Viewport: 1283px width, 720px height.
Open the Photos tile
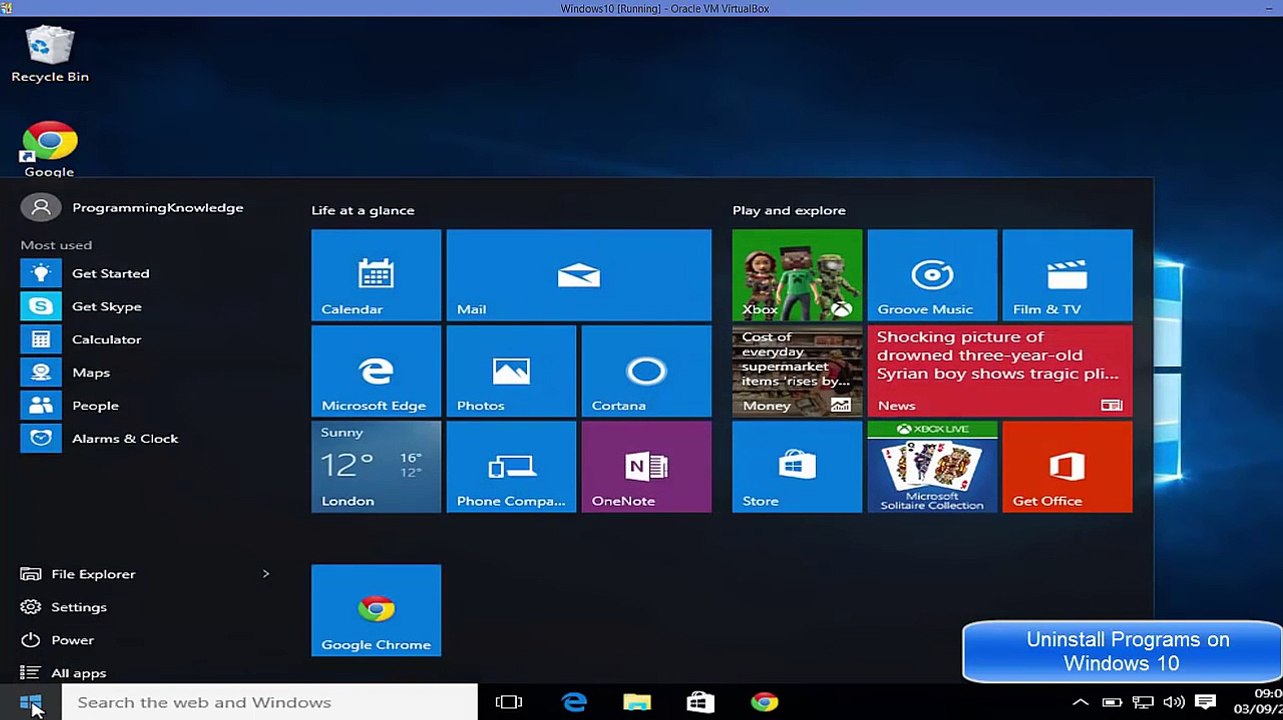(511, 371)
